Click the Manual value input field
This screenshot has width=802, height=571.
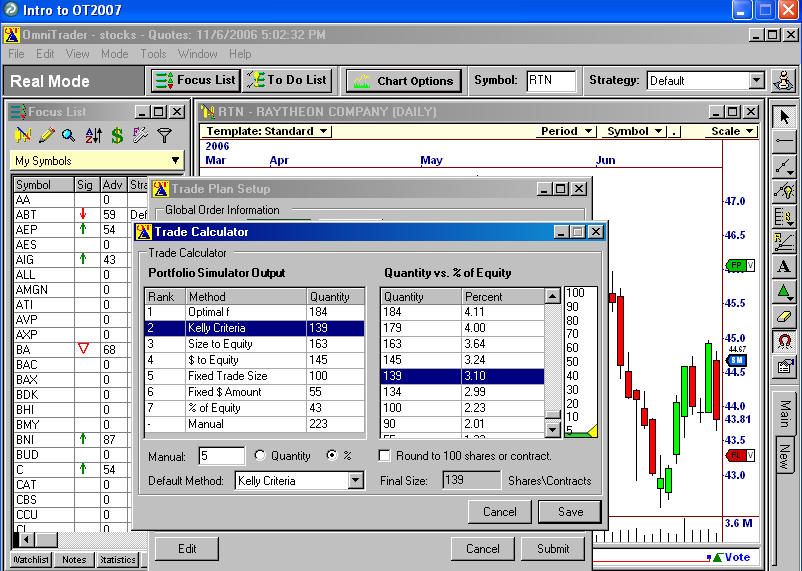point(221,455)
